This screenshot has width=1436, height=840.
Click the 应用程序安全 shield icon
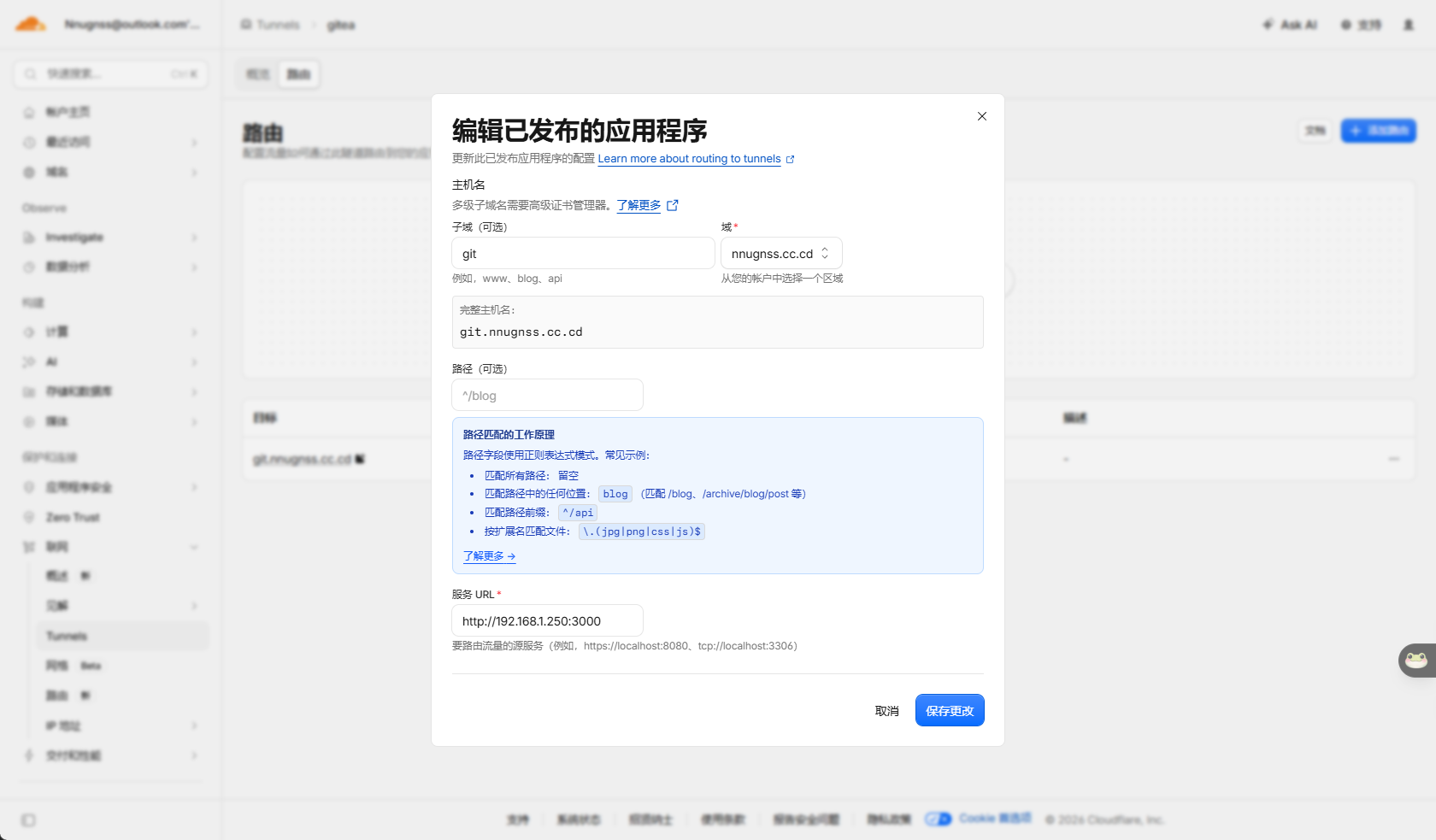[29, 487]
